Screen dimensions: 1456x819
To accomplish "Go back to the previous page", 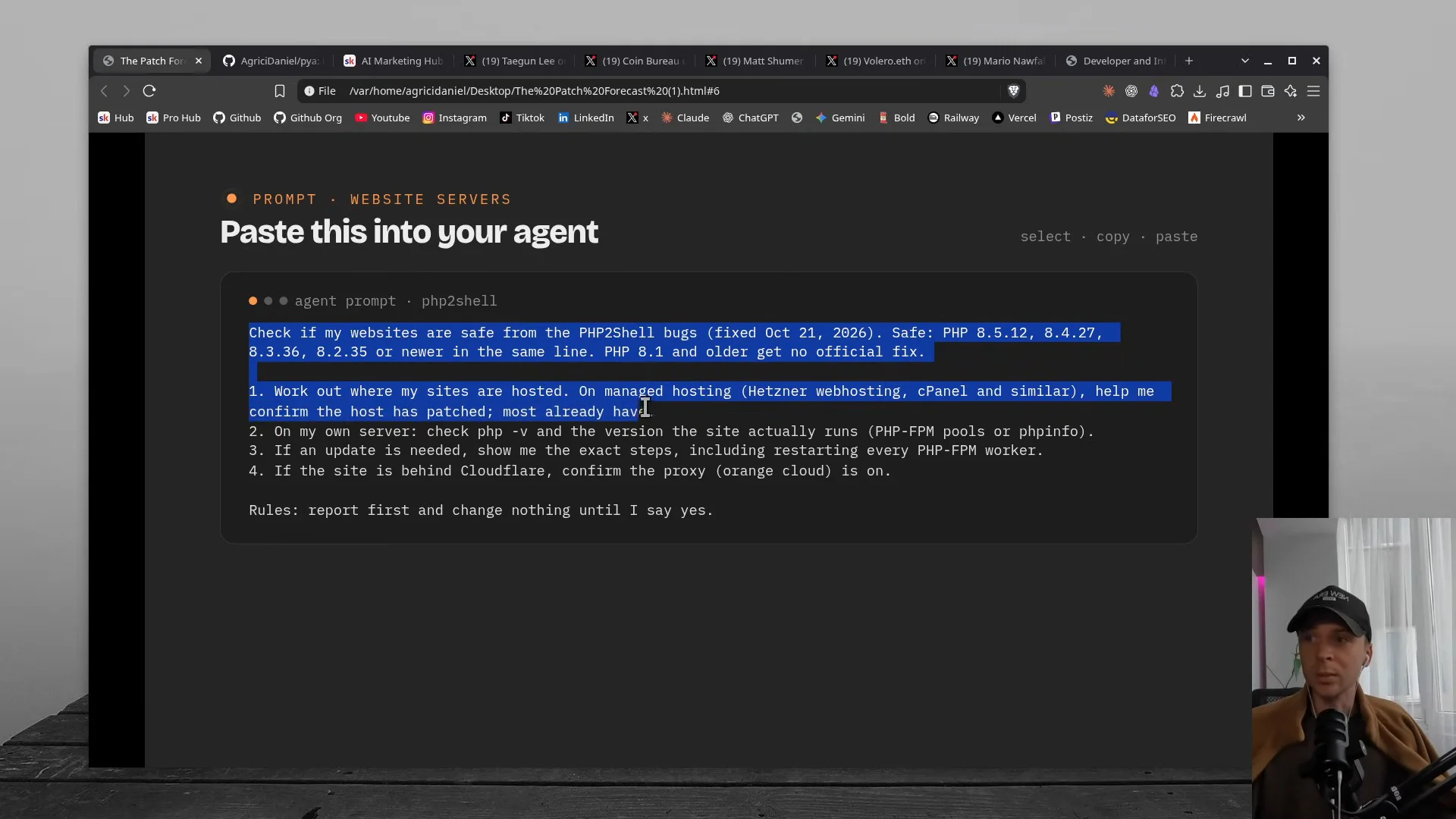I will coord(105,91).
